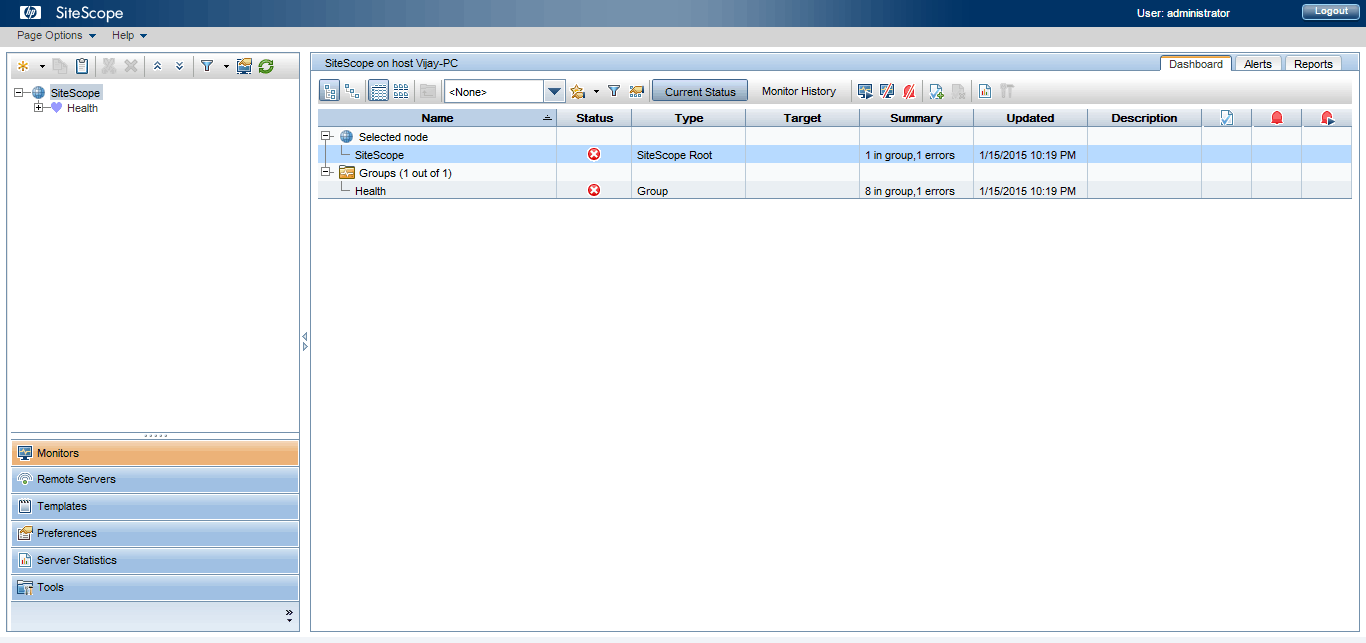The image size is (1366, 643).
Task: Click the enable/disable monitor icon
Action: tap(887, 91)
